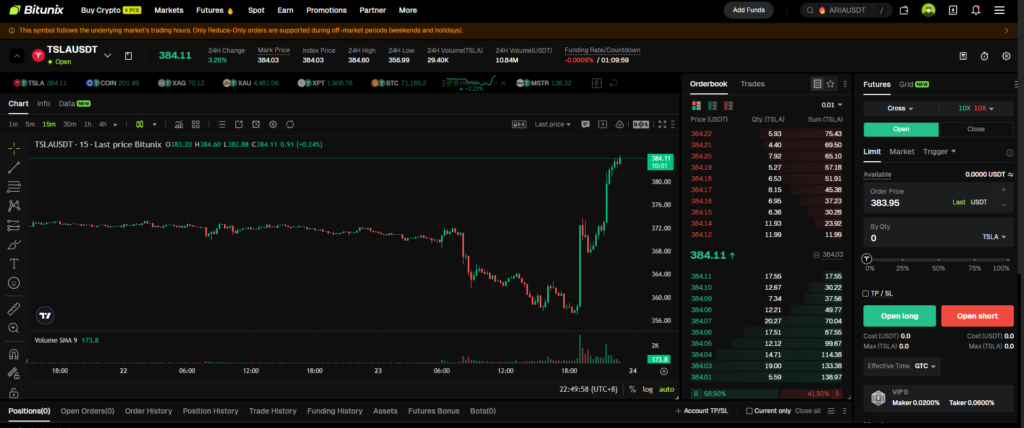
Task: Switch to the Trades tab
Action: click(x=752, y=84)
